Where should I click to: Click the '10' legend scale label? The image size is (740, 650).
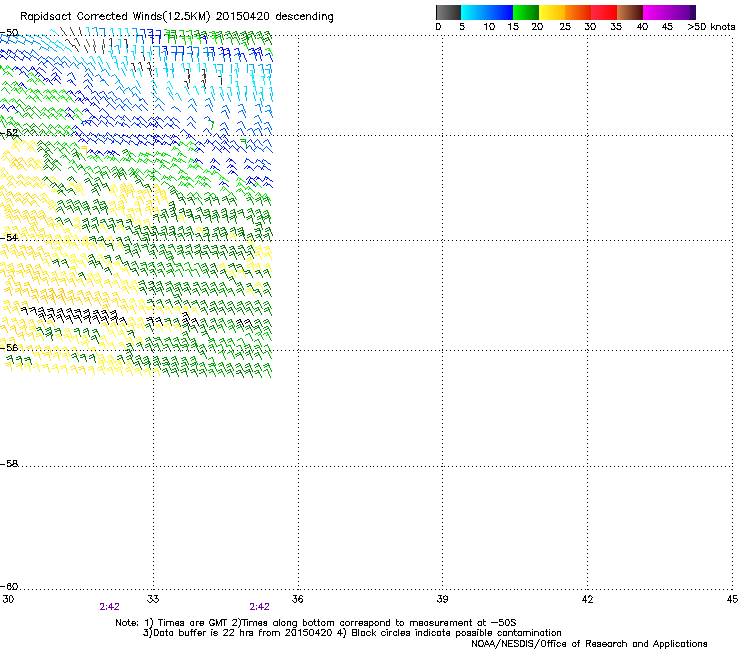tap(489, 27)
